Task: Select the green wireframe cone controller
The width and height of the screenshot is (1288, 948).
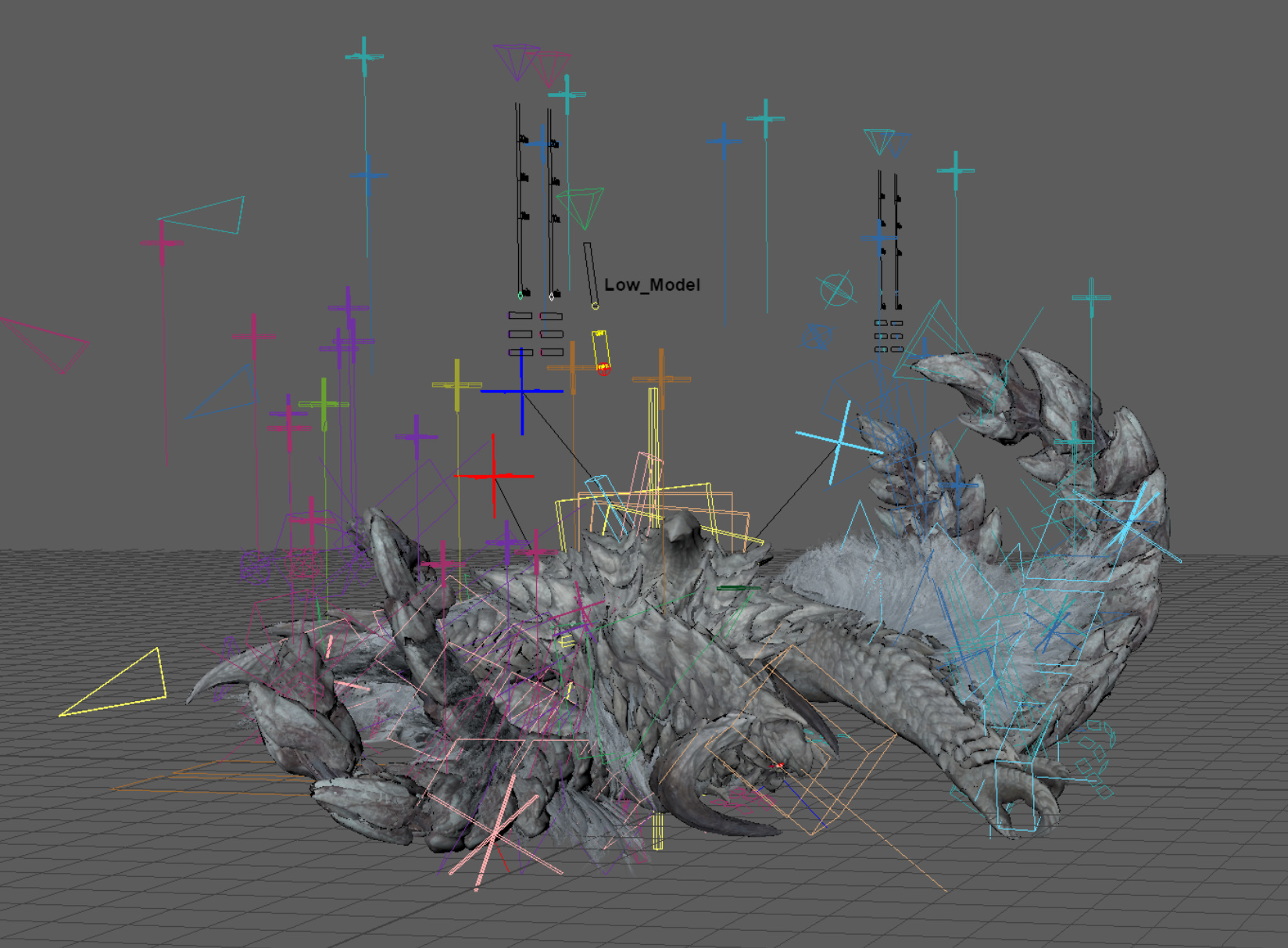Action: 582,206
